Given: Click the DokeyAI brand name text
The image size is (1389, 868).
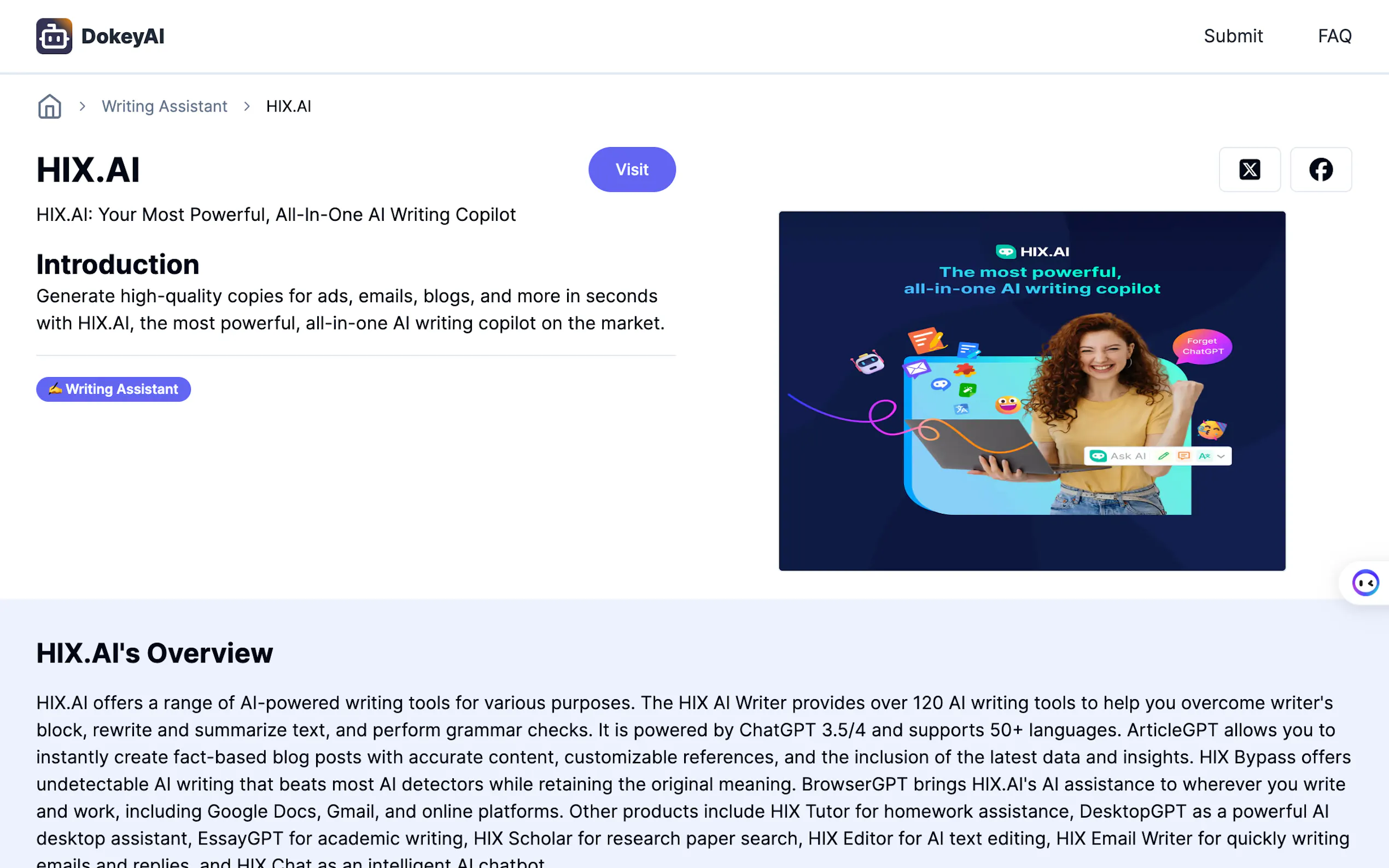Looking at the screenshot, I should click(123, 36).
